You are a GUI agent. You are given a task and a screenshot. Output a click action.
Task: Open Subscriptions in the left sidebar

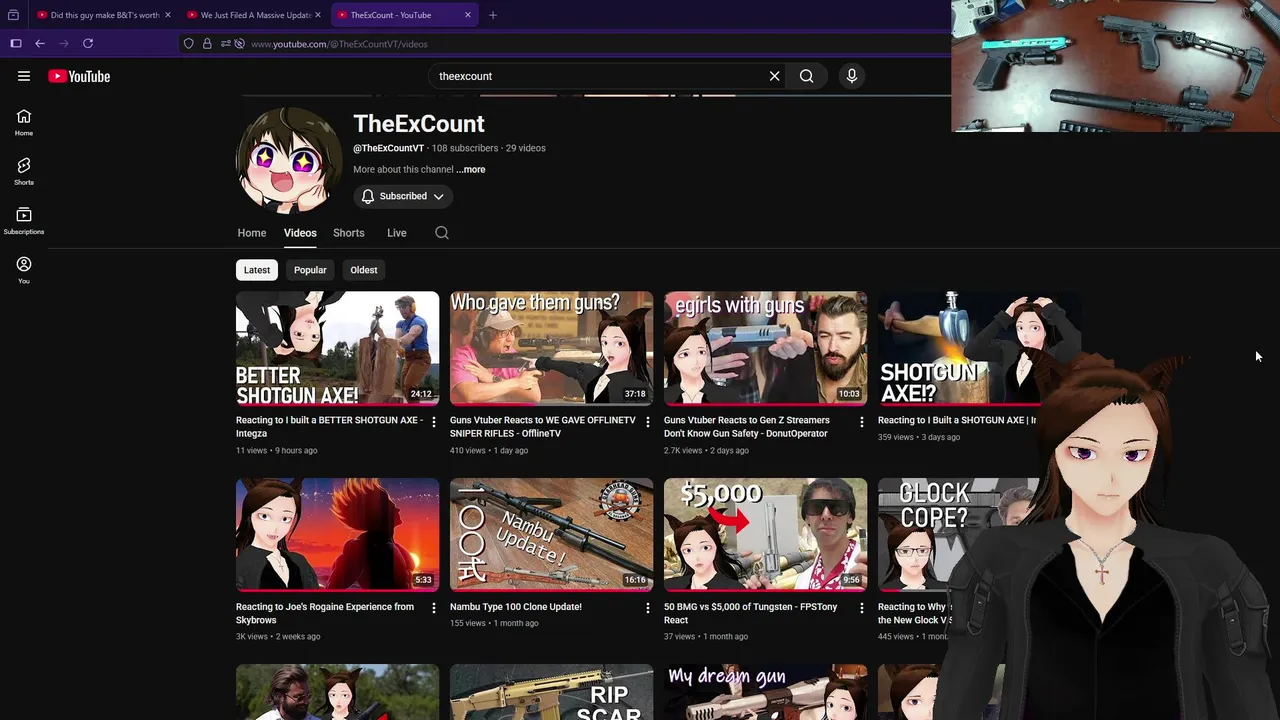tap(24, 221)
